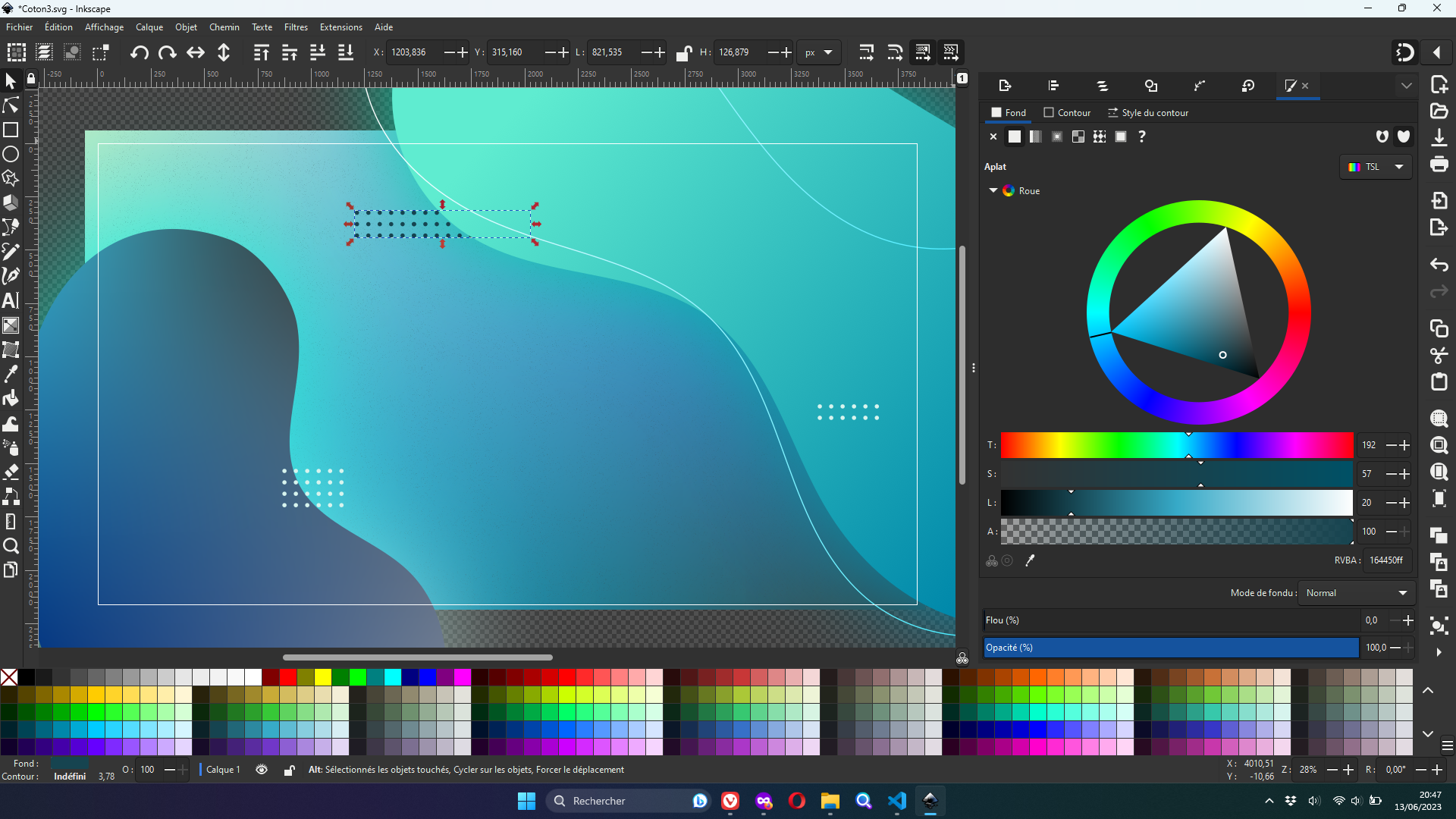Screen dimensions: 1456x819
Task: Open the Chemin menu
Action: coord(224,27)
